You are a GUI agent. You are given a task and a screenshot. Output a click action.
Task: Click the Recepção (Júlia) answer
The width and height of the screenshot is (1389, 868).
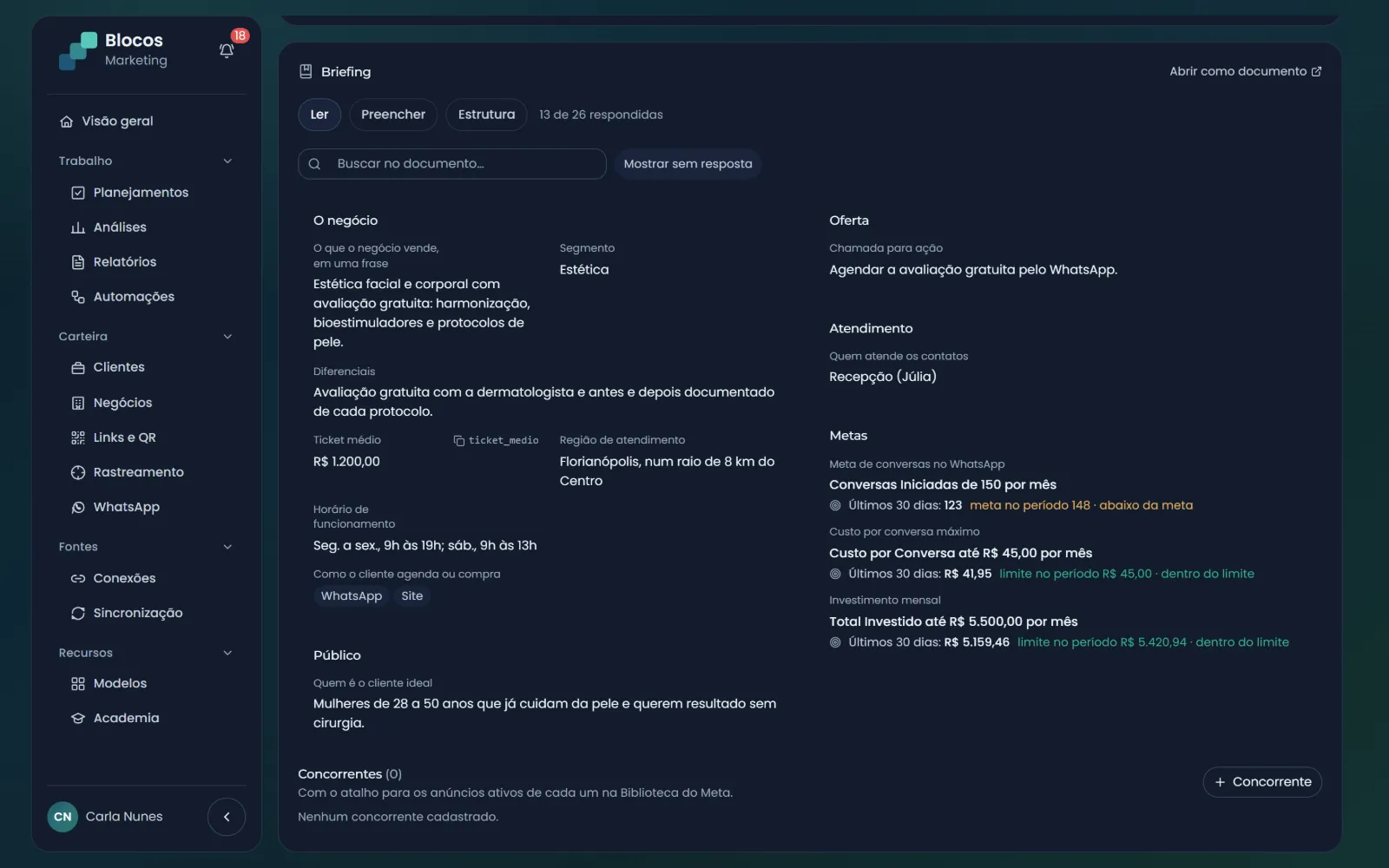[x=883, y=377]
